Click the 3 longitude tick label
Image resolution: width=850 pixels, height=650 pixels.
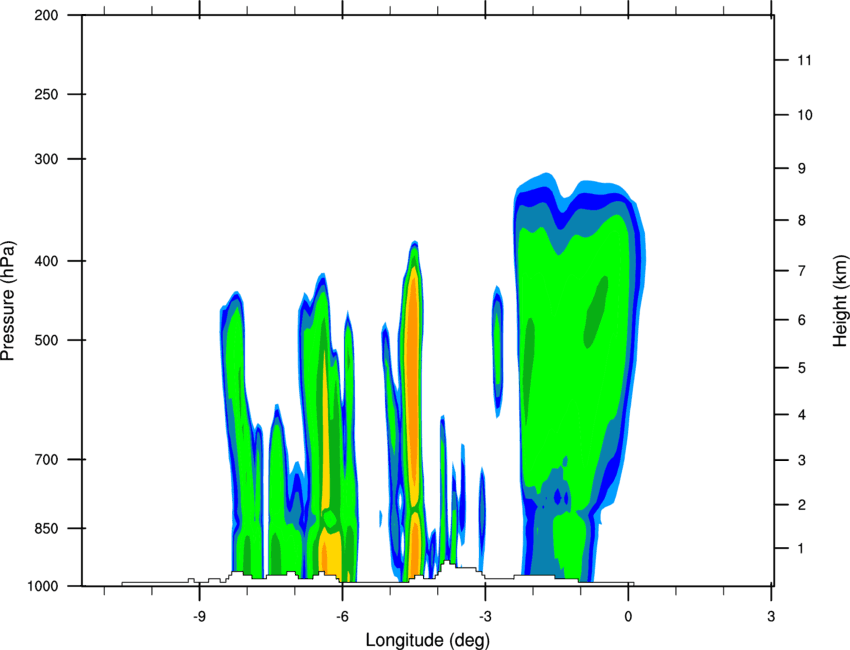tap(771, 616)
